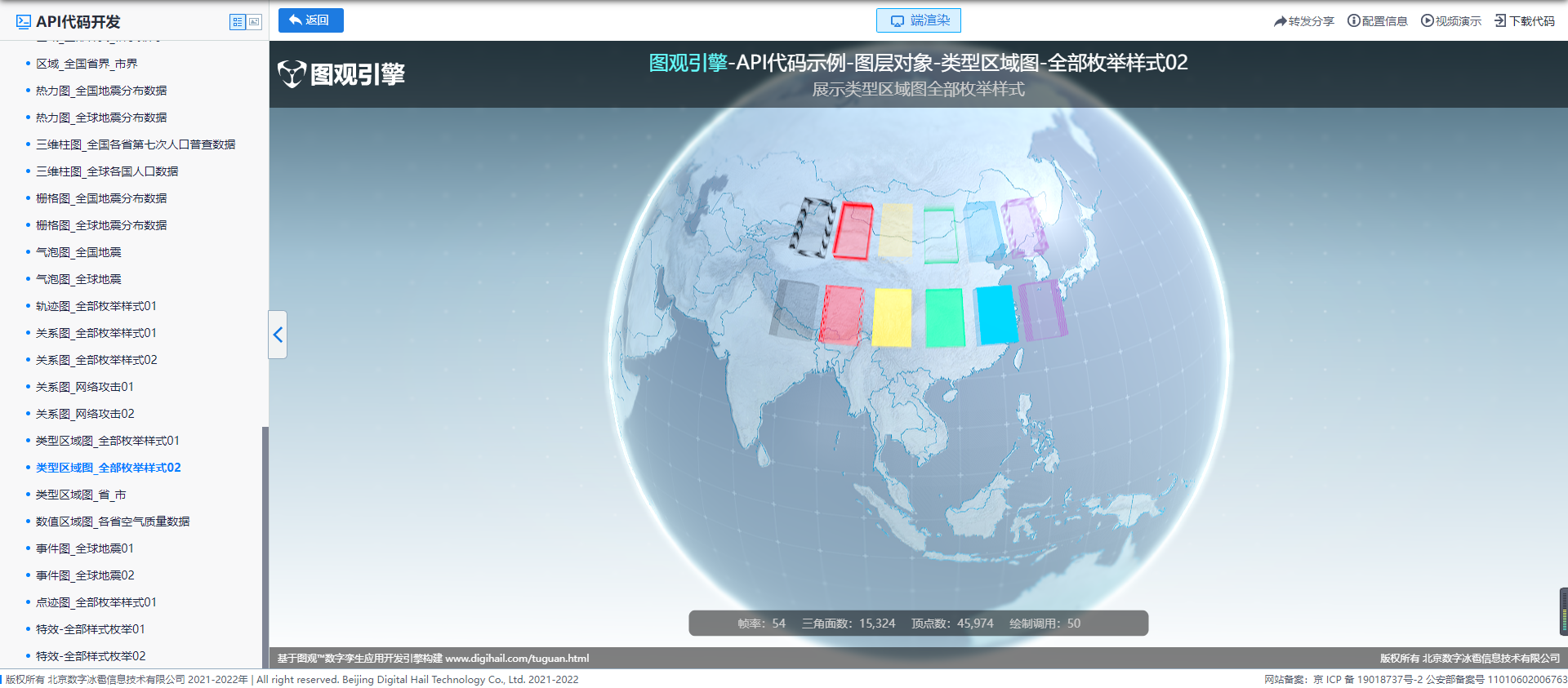This screenshot has height=688, width=1568.
Task: Open 栅格图_全国地震分布数据 example
Action: [101, 198]
